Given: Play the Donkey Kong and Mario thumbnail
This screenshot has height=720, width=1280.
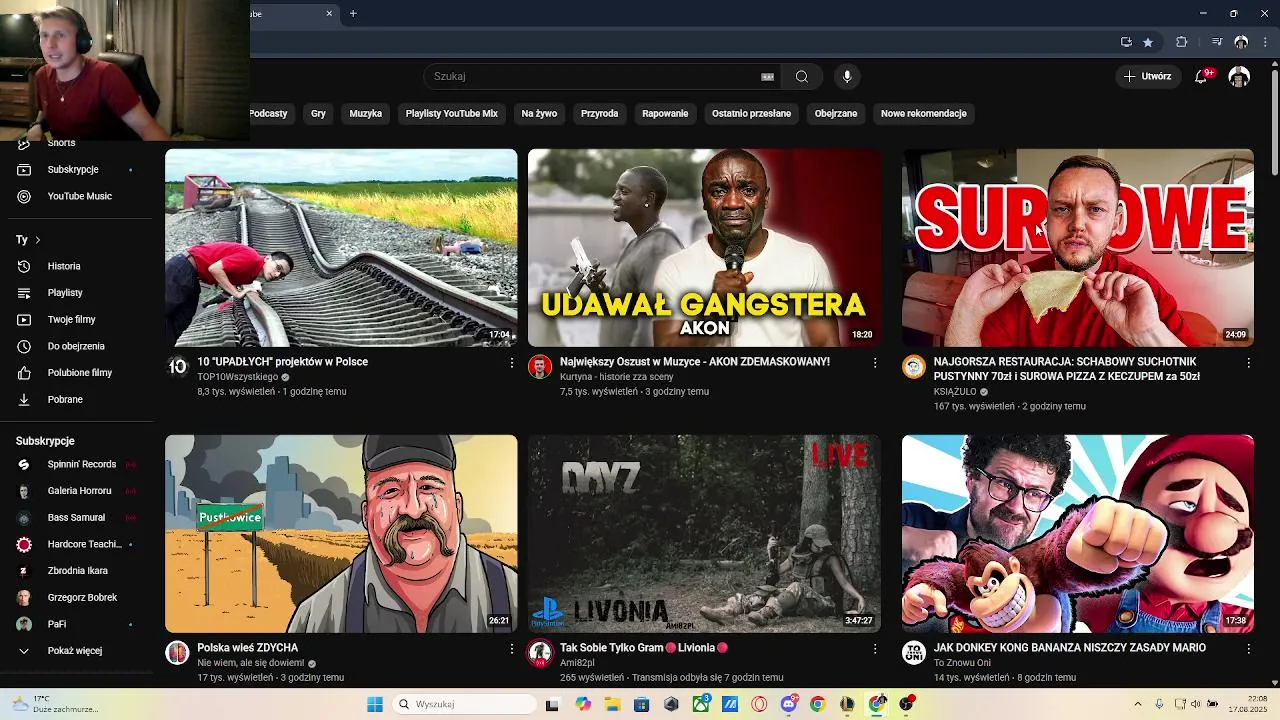Looking at the screenshot, I should pyautogui.click(x=1078, y=533).
